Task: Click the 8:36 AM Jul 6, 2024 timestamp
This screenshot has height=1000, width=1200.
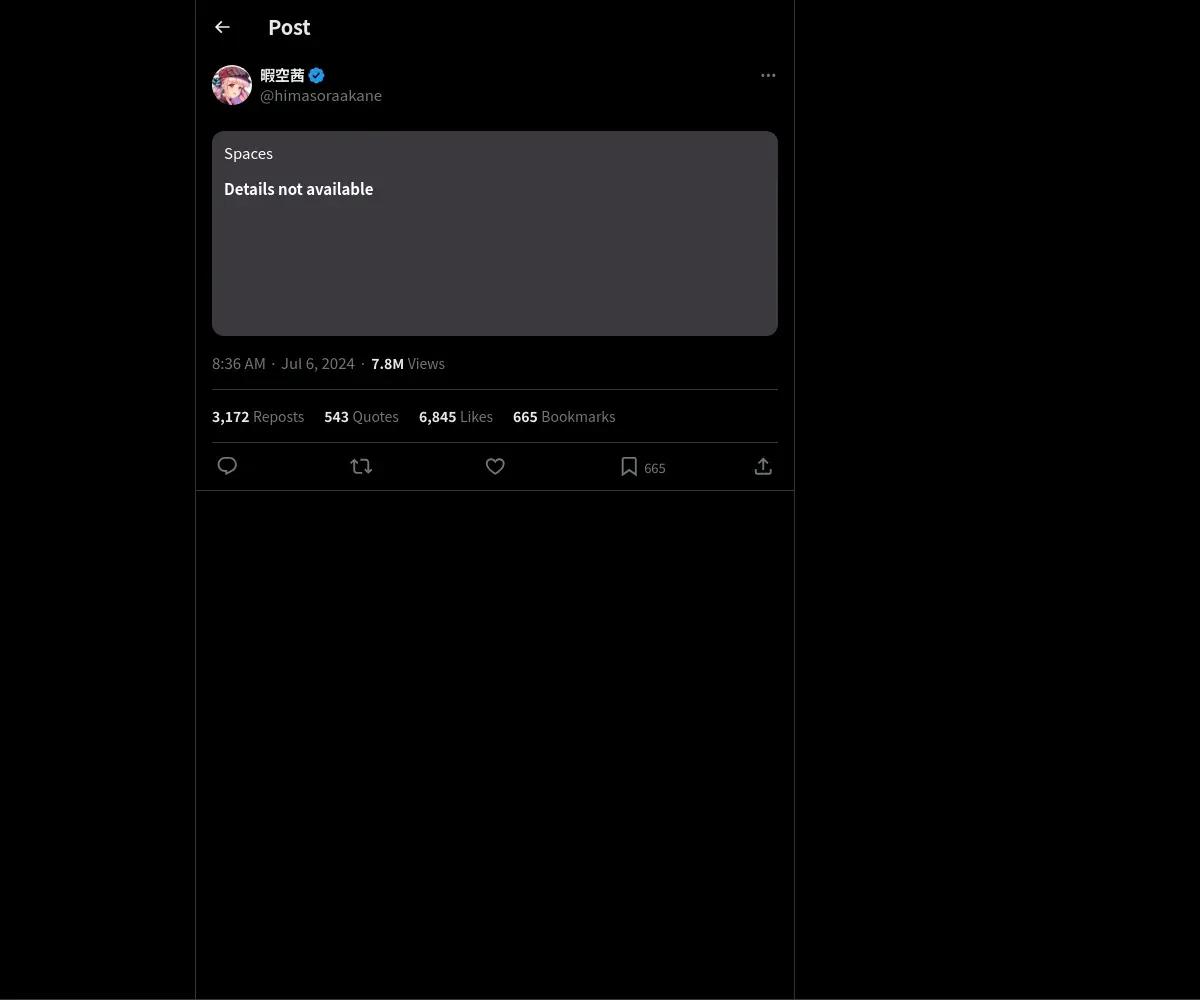Action: click(x=283, y=364)
